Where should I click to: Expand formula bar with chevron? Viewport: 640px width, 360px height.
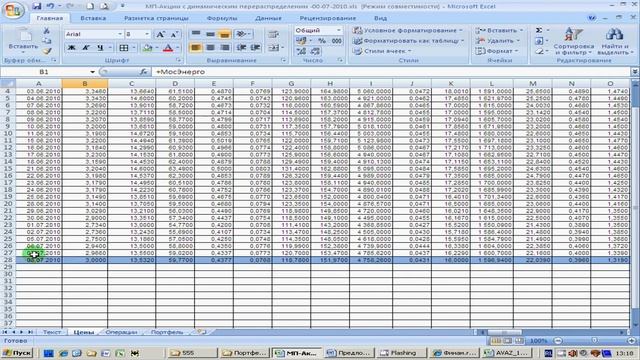(x=635, y=72)
